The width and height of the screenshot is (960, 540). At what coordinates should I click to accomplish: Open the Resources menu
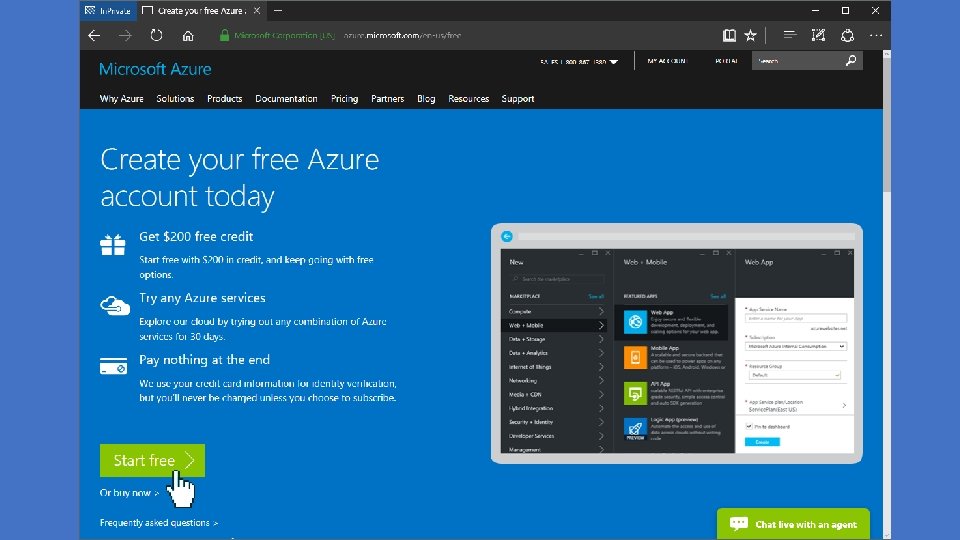click(468, 99)
